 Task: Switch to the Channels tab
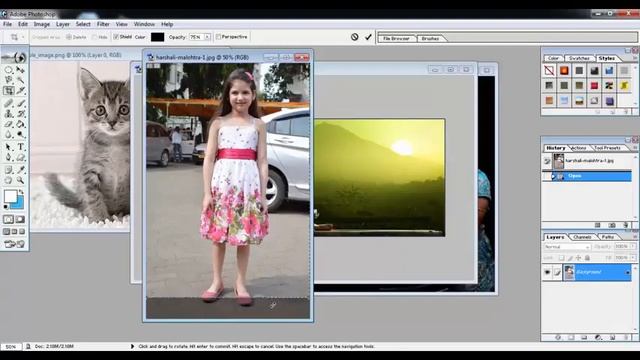point(582,237)
